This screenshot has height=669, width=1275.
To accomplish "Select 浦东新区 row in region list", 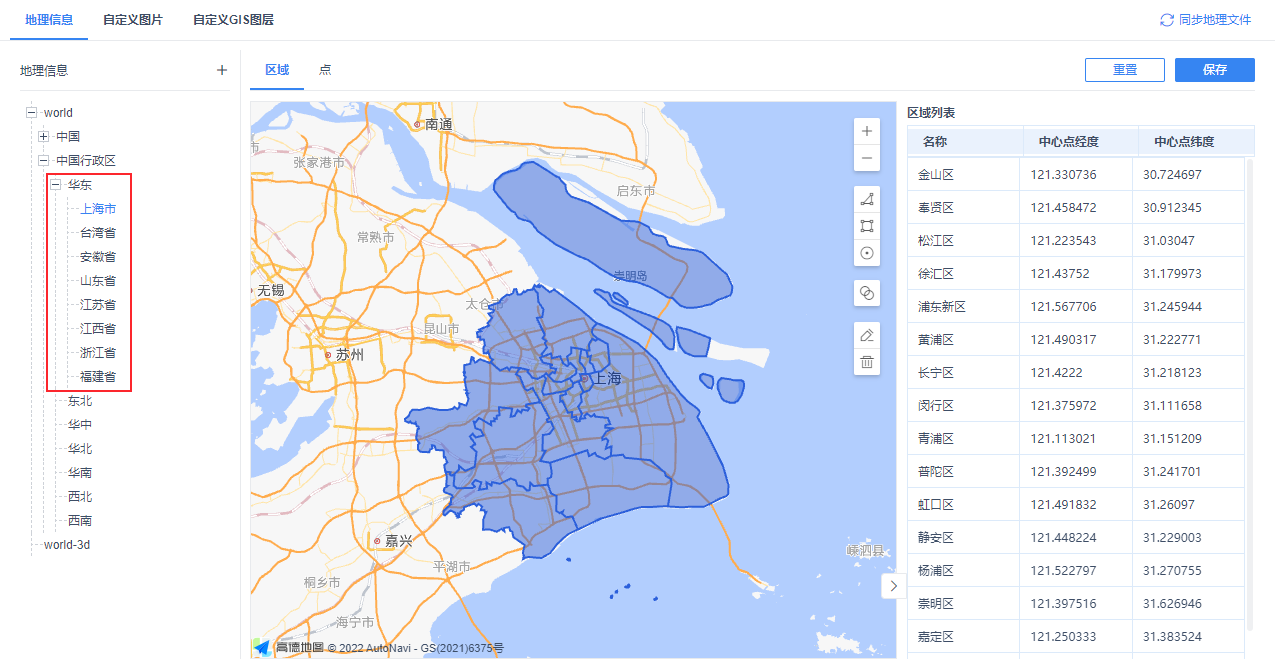I will pyautogui.click(x=1076, y=307).
